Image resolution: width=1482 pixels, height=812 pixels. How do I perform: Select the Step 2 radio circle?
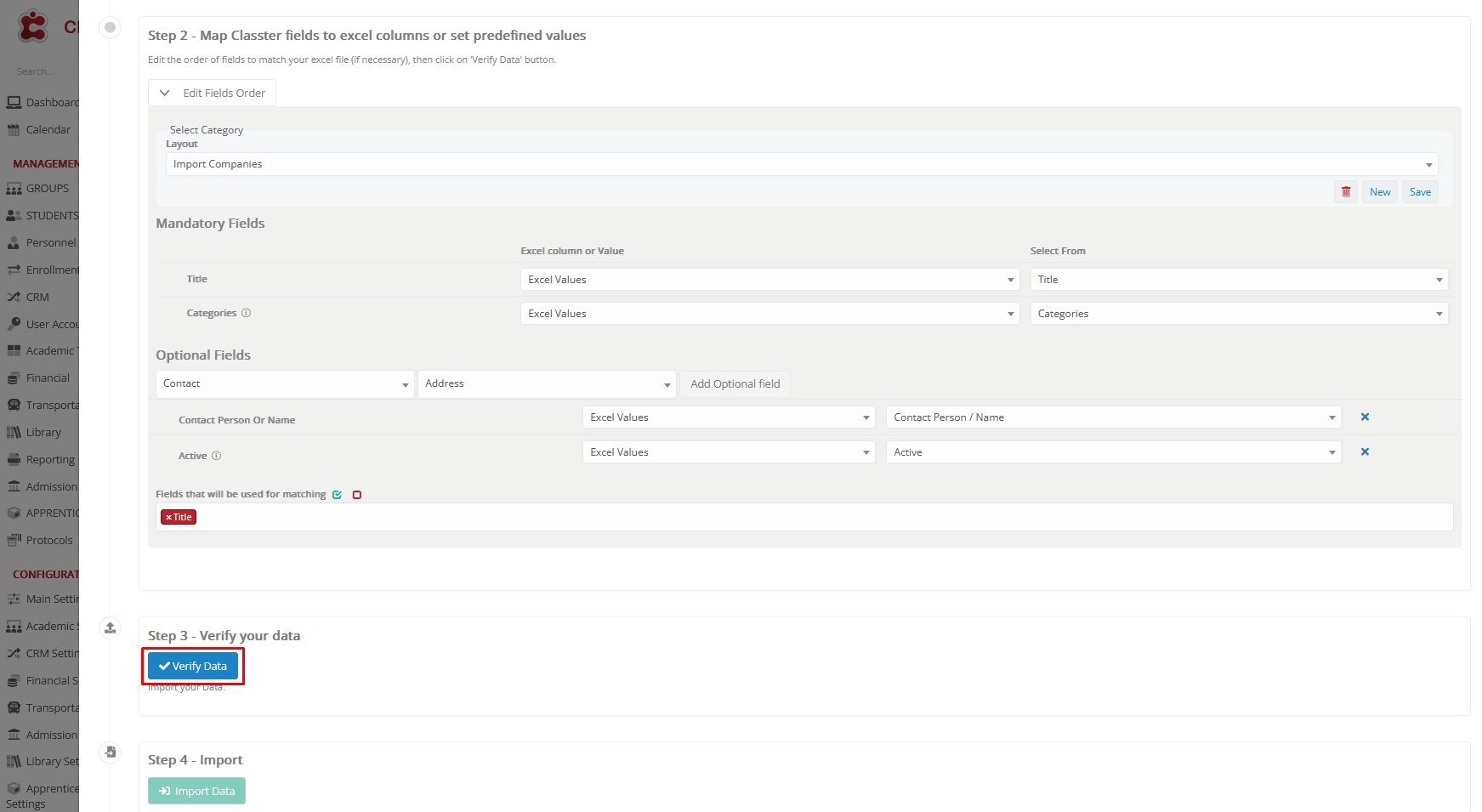110,28
